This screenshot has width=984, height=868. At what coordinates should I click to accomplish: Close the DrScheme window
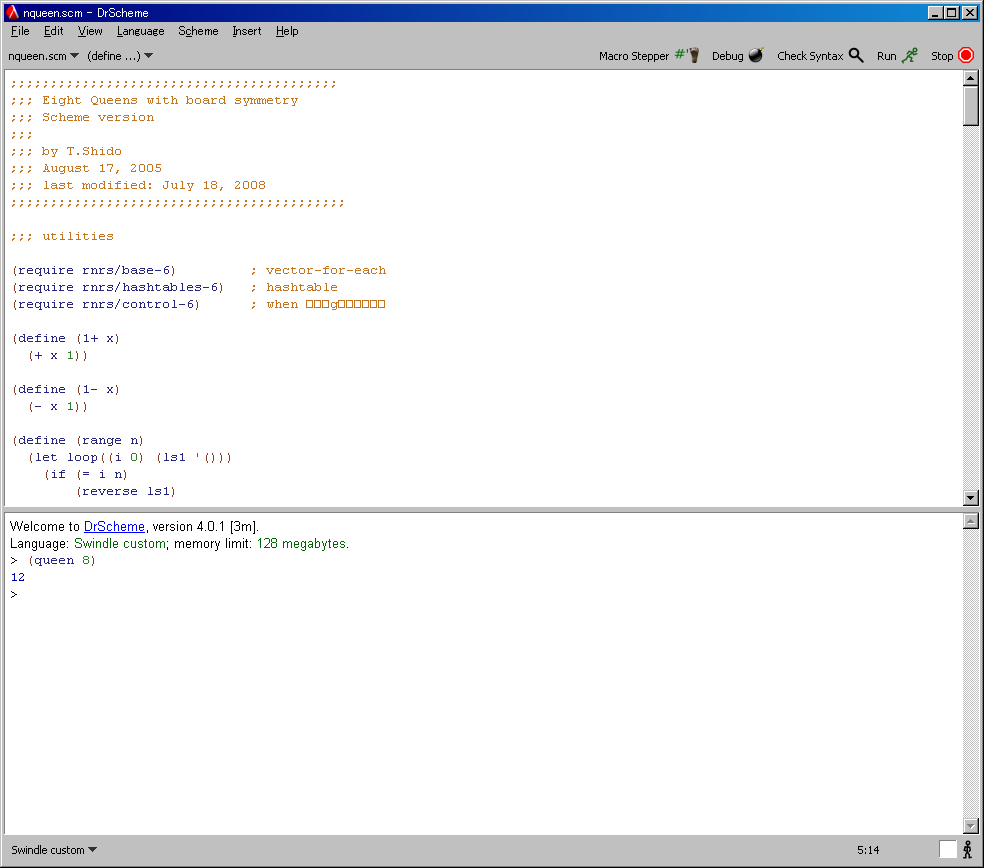[970, 13]
